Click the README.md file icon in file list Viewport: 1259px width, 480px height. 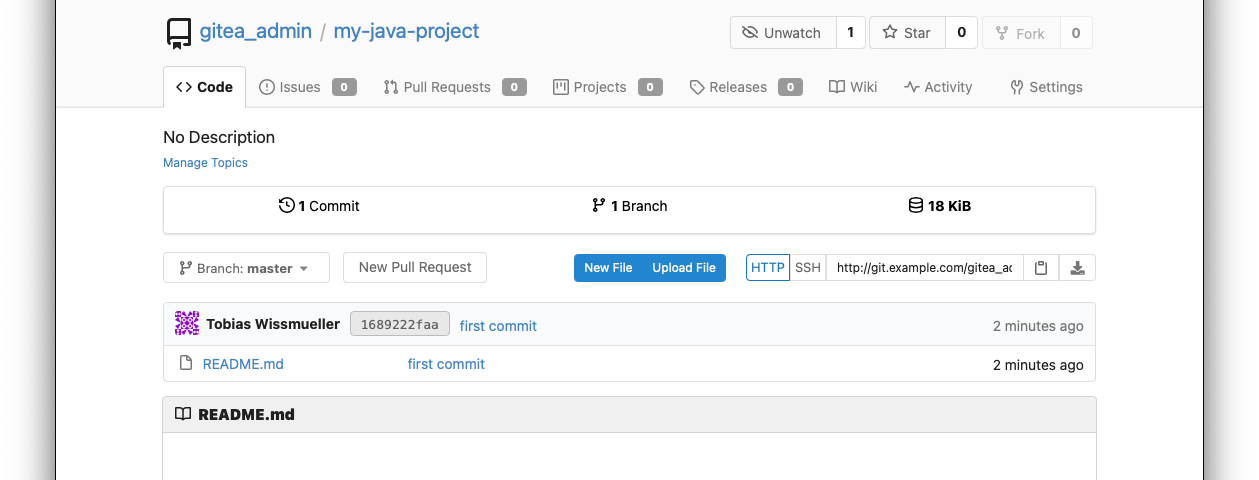[x=185, y=363]
